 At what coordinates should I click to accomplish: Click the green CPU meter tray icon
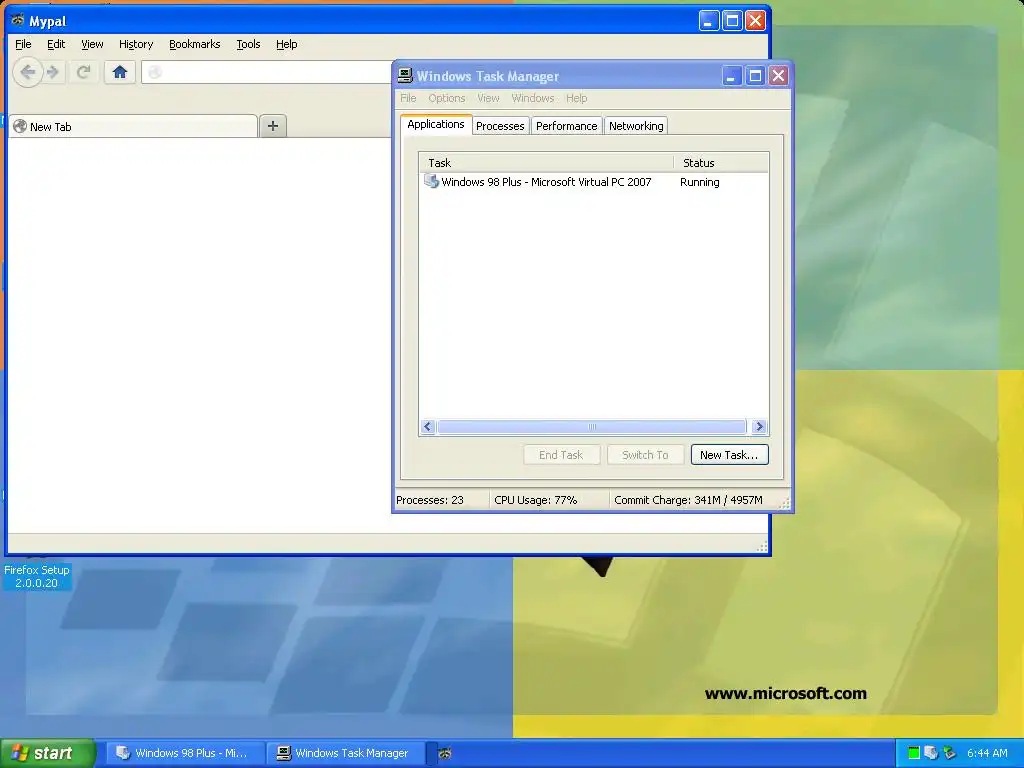click(914, 753)
